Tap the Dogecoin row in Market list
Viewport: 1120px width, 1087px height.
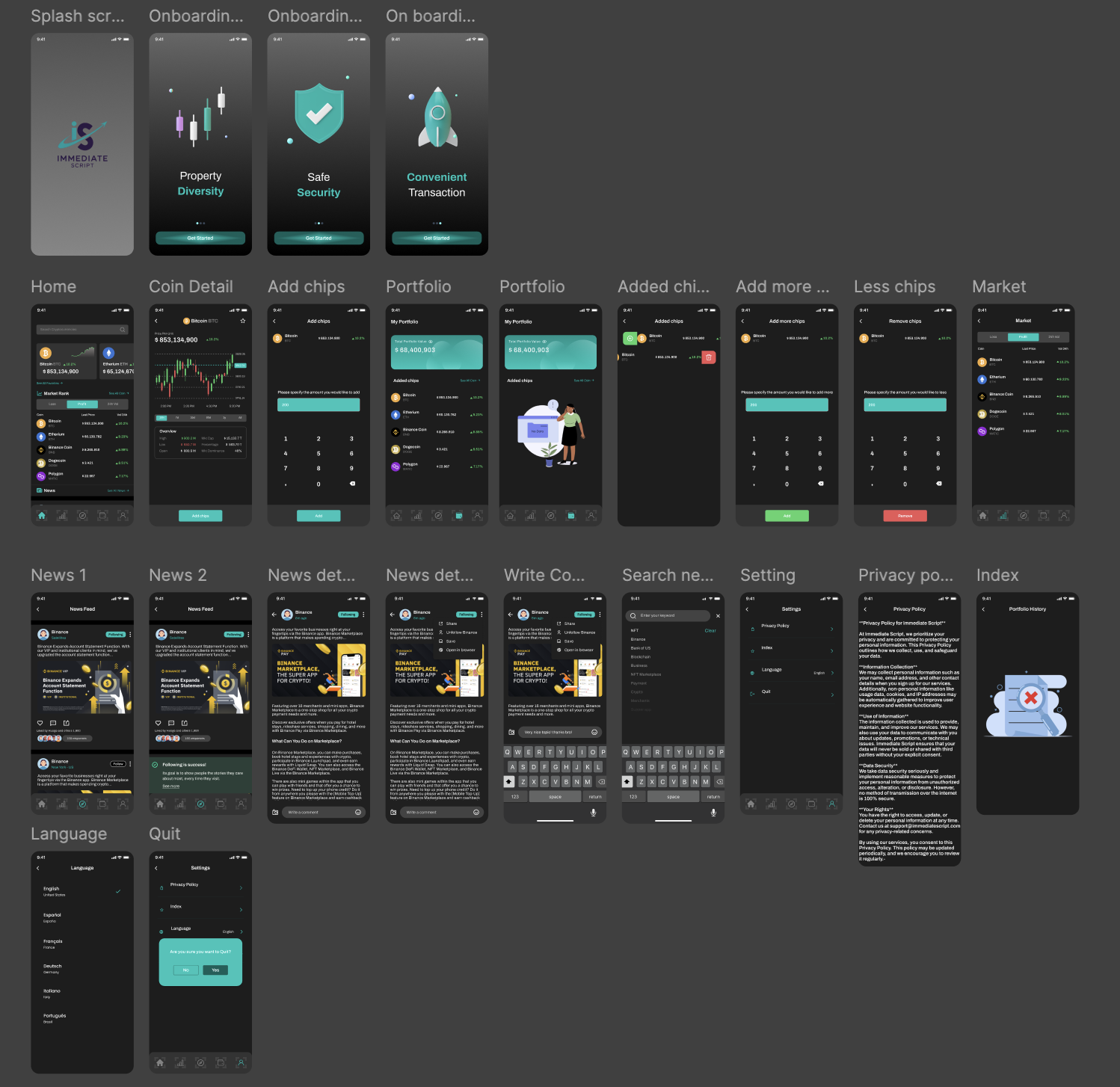1023,413
